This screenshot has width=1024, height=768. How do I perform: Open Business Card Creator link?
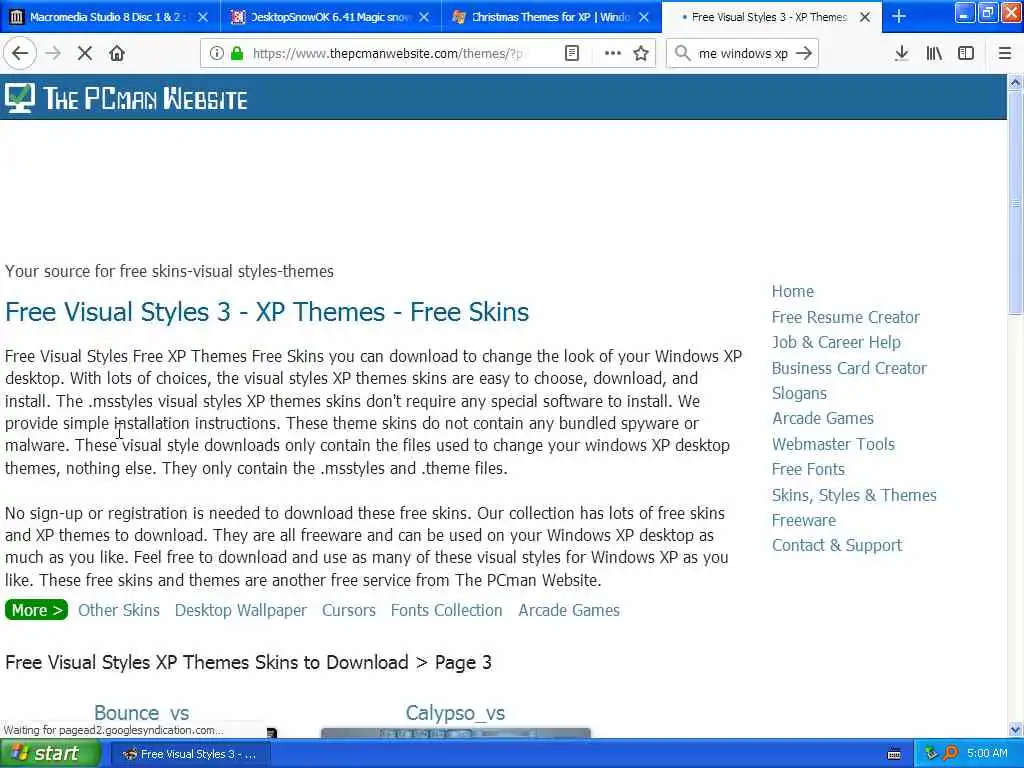click(848, 368)
